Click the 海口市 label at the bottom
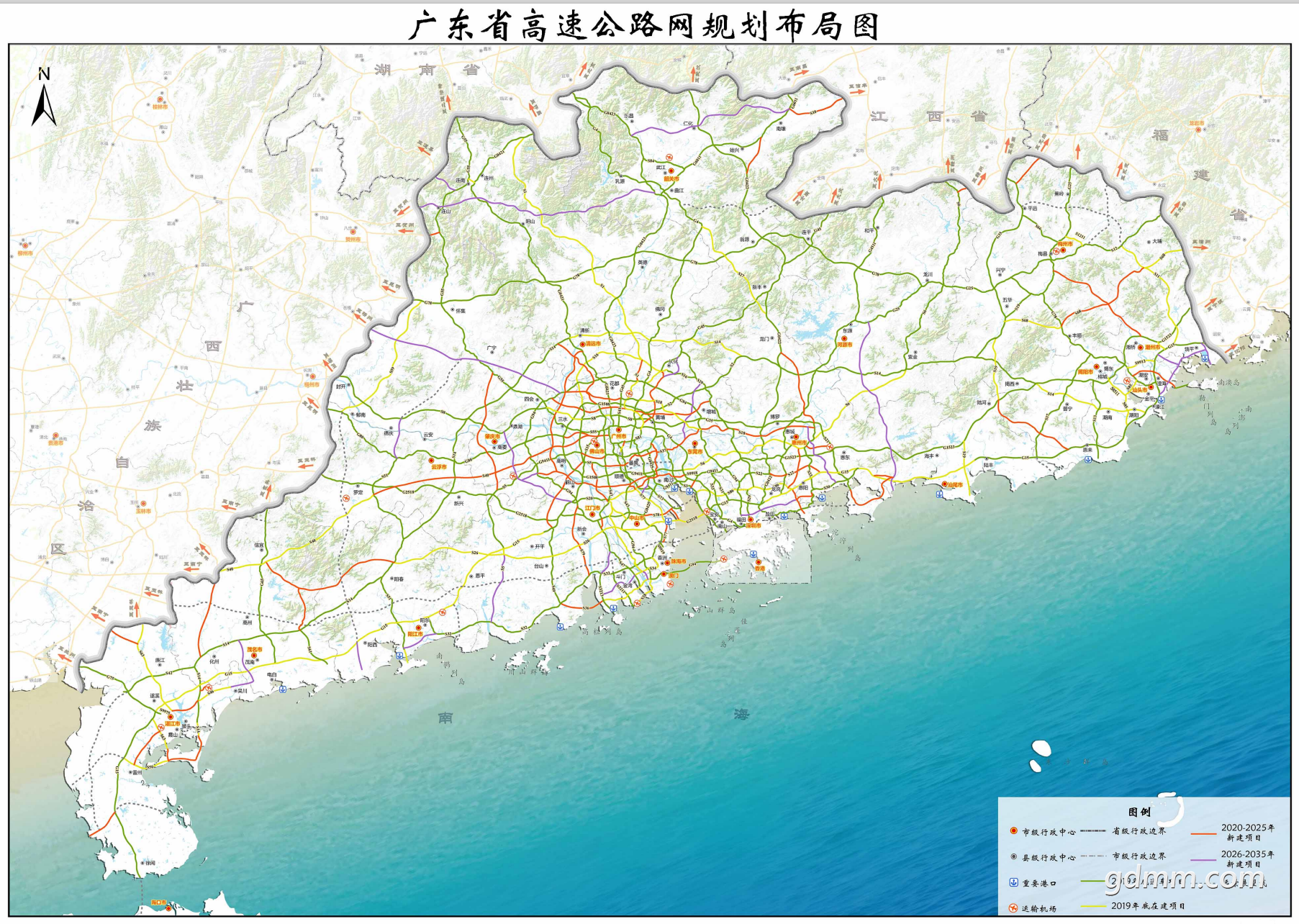The width and height of the screenshot is (1299, 924). [x=159, y=902]
